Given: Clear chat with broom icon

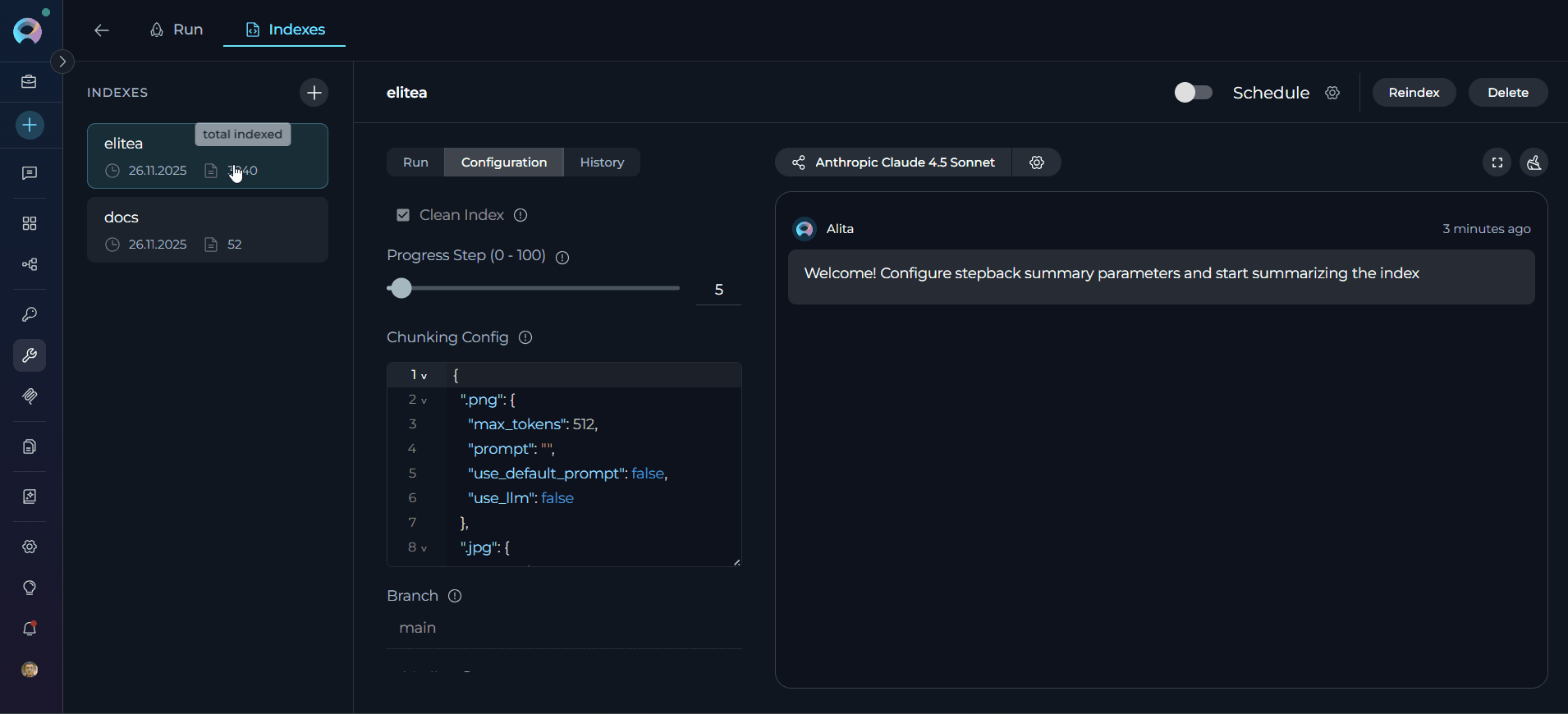Looking at the screenshot, I should (1534, 162).
